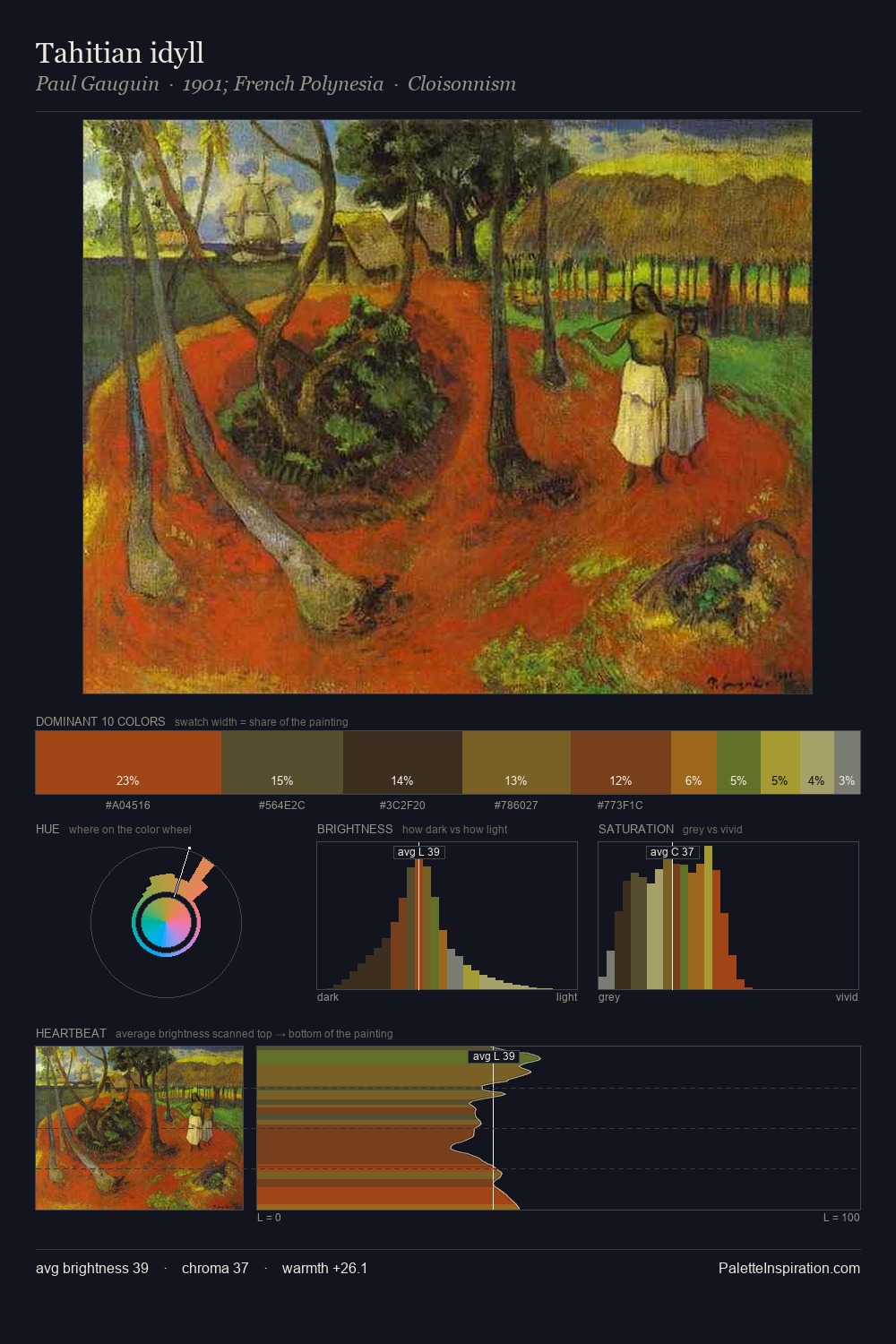This screenshot has height=1344, width=896.
Task: Click the BRIGHTNESS section heading
Action: (x=355, y=829)
